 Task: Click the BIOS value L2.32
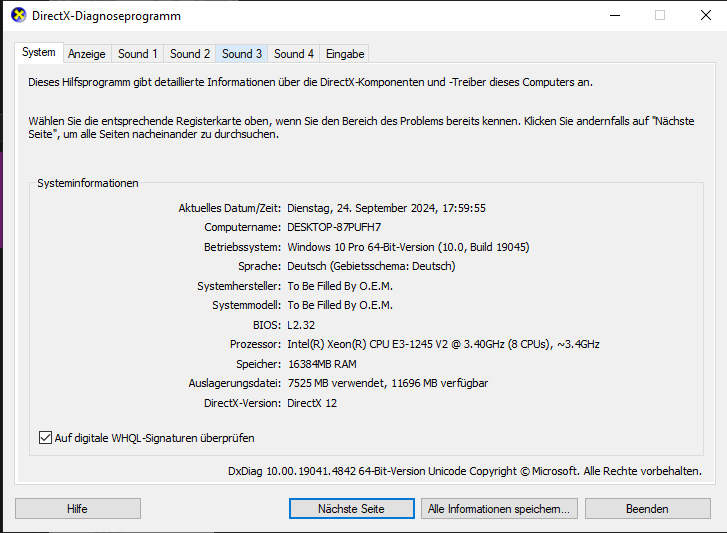click(301, 325)
